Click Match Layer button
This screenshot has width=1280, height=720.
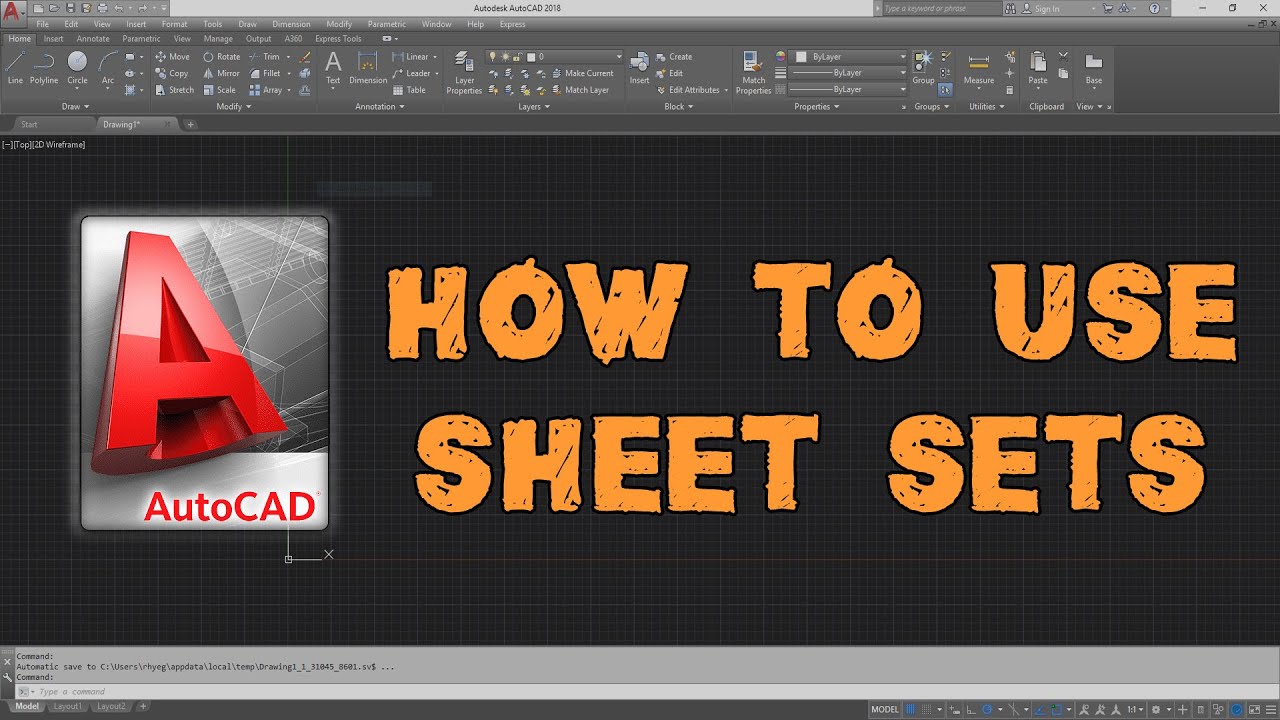pyautogui.click(x=580, y=90)
